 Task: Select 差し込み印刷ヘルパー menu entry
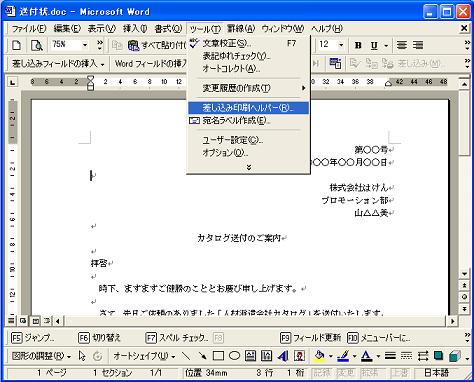click(x=248, y=108)
